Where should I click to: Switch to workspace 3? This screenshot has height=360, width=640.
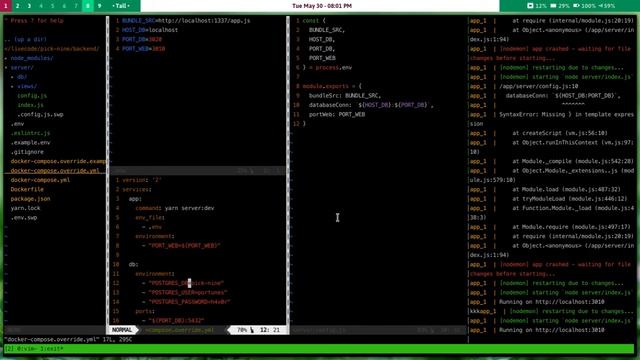(x=29, y=6)
